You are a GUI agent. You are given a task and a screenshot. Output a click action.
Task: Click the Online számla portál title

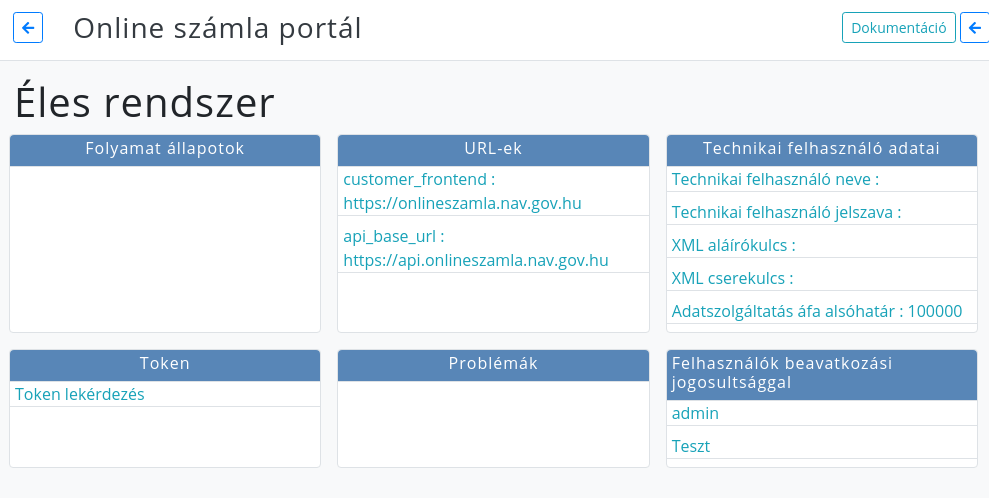pos(218,28)
